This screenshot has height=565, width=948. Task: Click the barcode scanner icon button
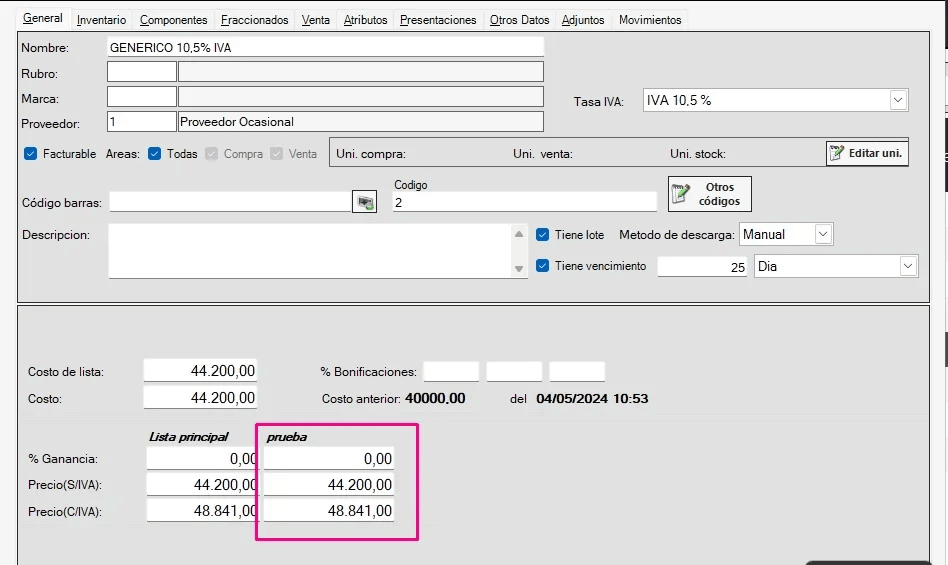[x=365, y=202]
